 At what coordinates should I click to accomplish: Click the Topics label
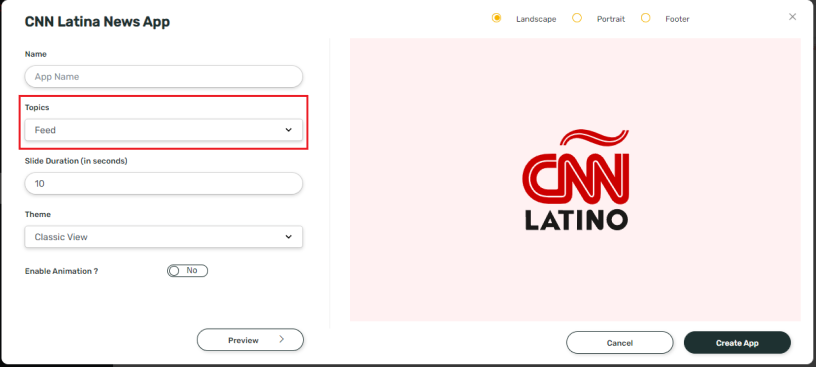[36, 107]
